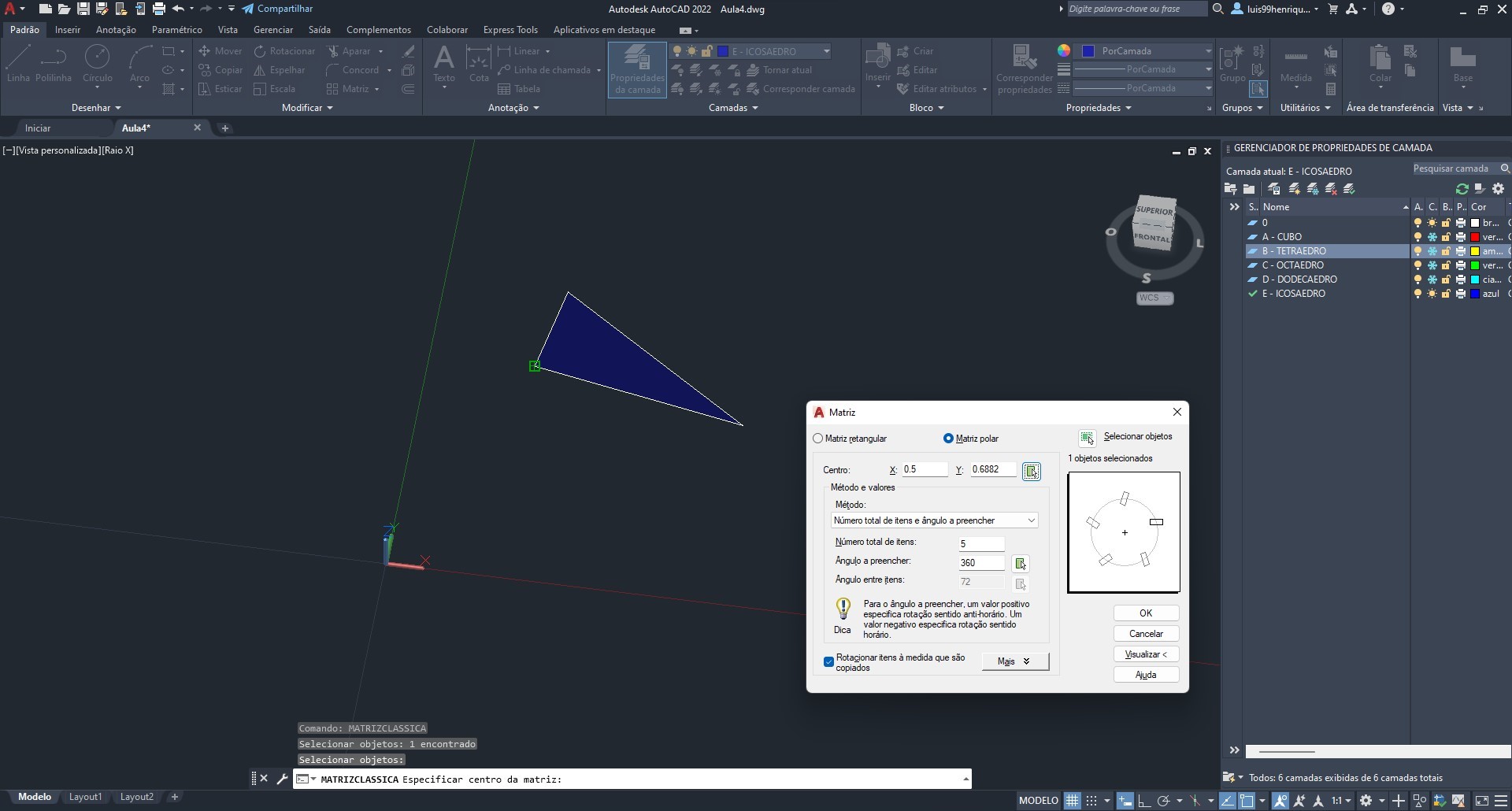Click the ViewCube SUPERIOR face
The height and width of the screenshot is (811, 1512).
click(1154, 210)
